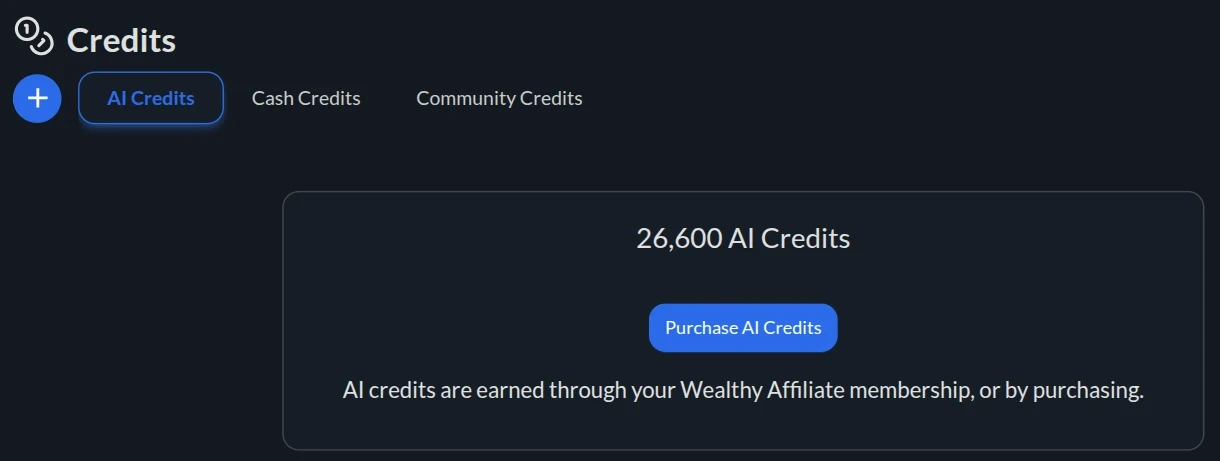1220x461 pixels.
Task: Select the coin stack icon beside Credits
Action: (34, 37)
